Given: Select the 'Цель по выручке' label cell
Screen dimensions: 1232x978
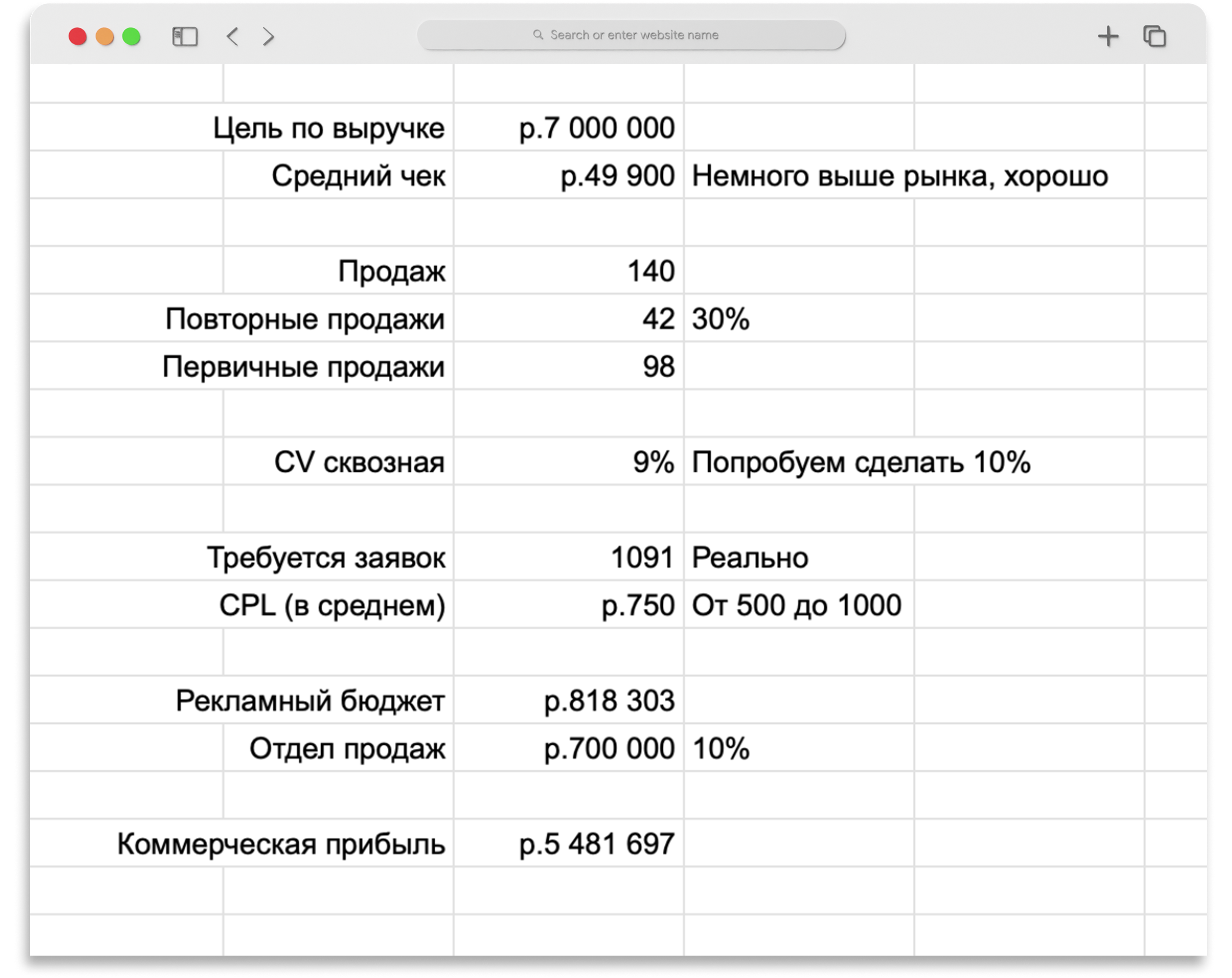Looking at the screenshot, I should click(328, 128).
